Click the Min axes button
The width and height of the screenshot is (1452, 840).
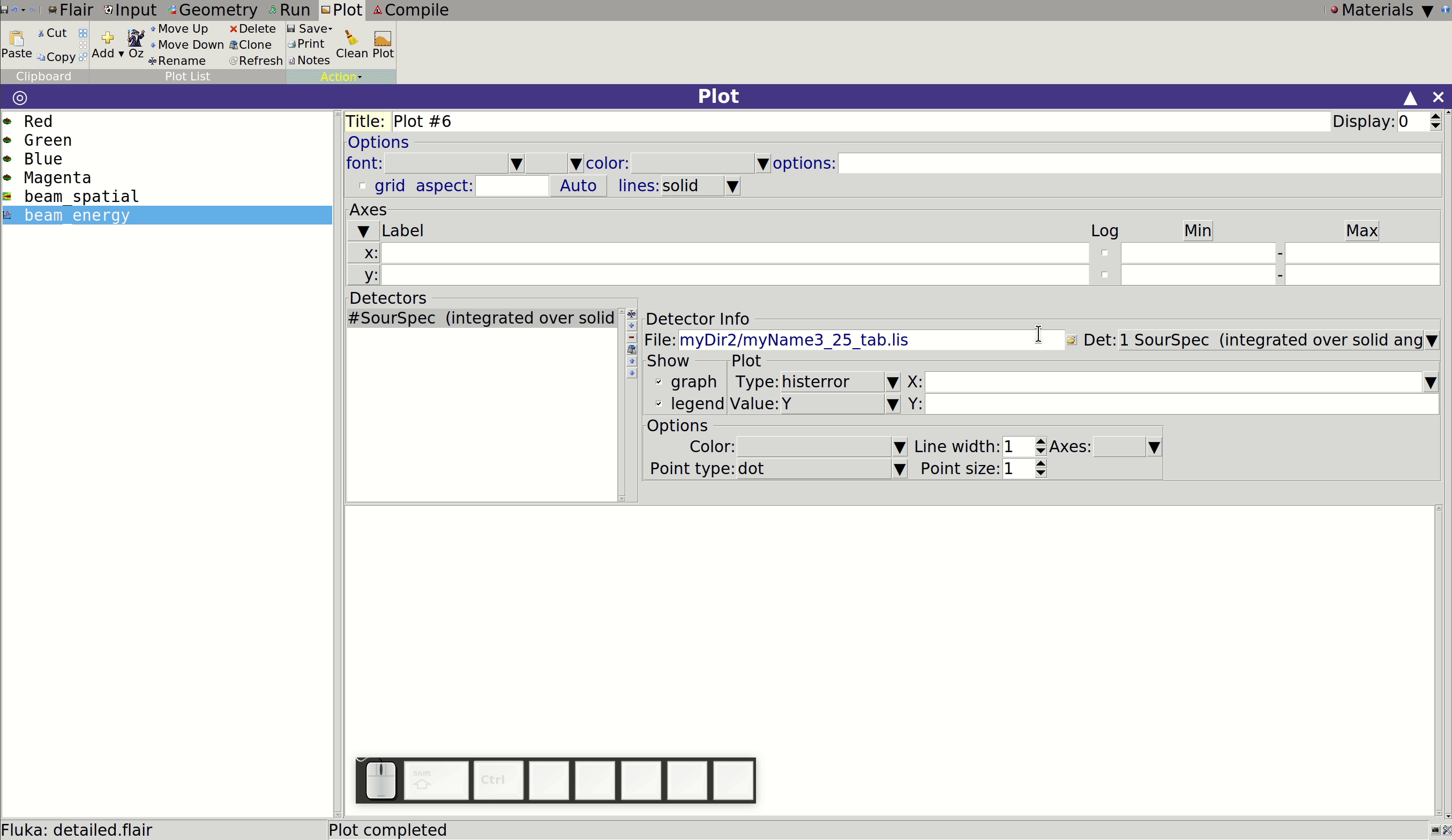pos(1197,230)
